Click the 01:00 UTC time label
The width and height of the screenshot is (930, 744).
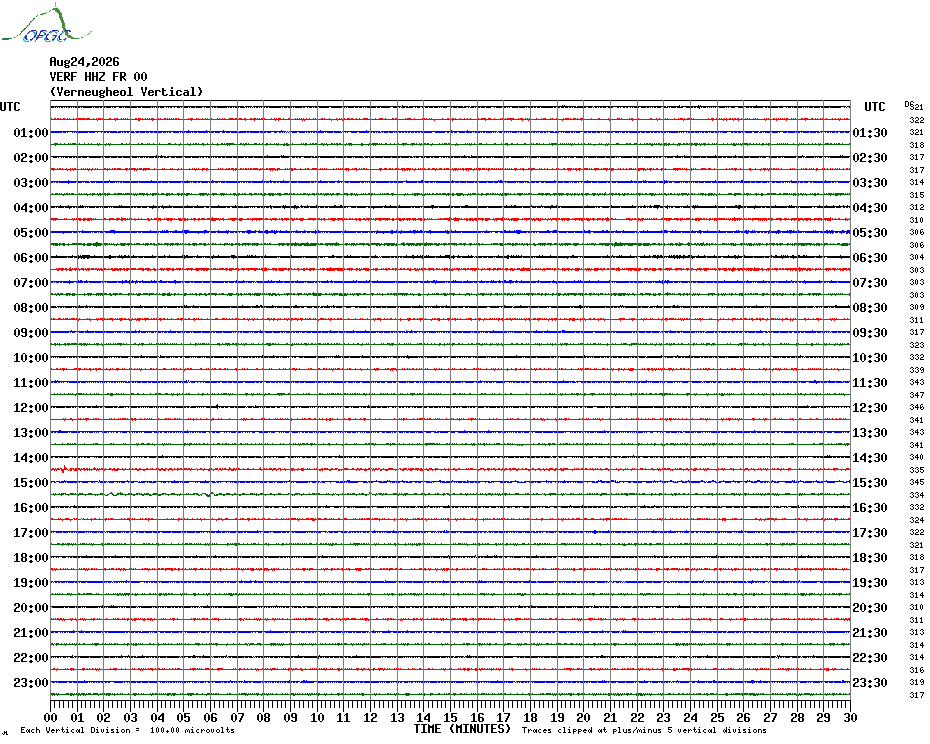(31, 133)
